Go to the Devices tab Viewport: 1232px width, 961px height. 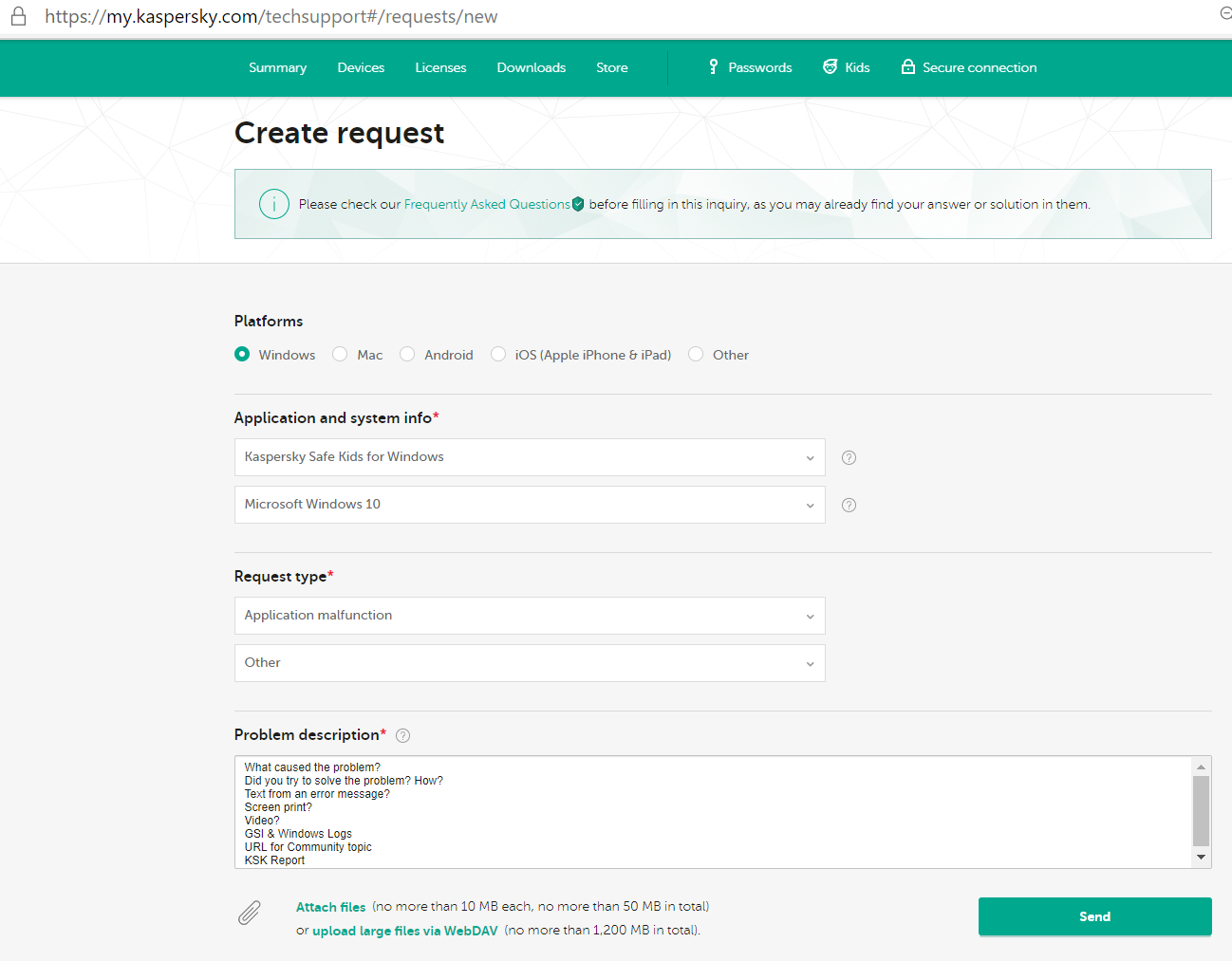coord(361,67)
